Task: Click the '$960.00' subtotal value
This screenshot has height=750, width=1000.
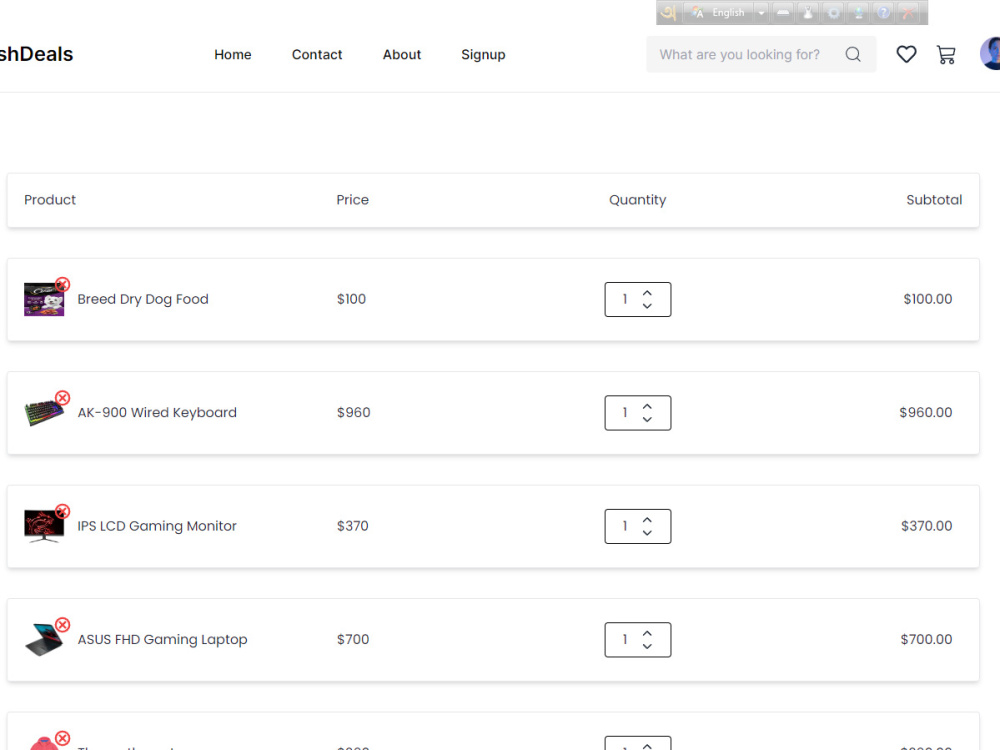Action: 926,413
